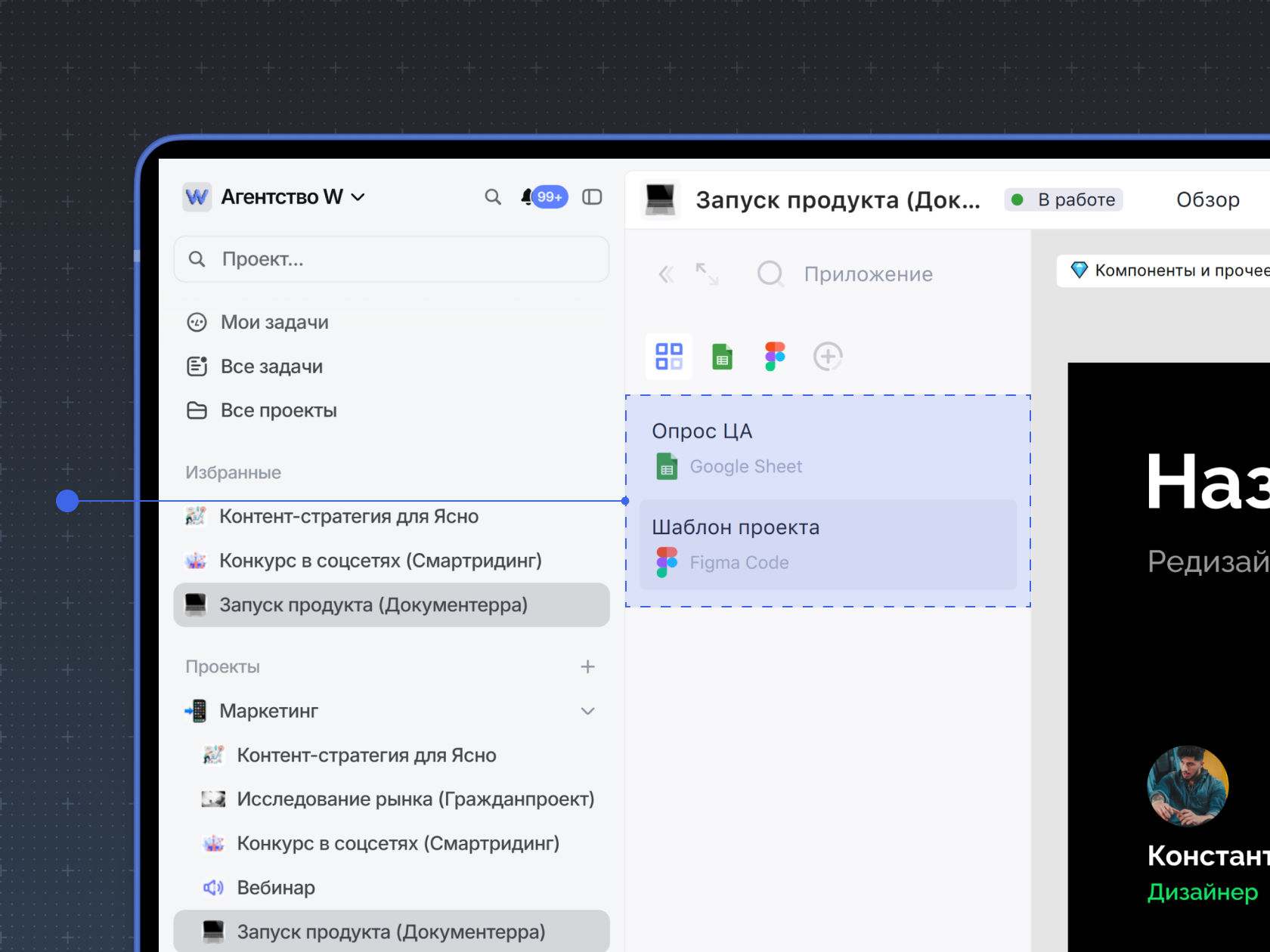Click the search magnifier icon in sidebar header
1270x952 pixels.
pyautogui.click(x=493, y=197)
